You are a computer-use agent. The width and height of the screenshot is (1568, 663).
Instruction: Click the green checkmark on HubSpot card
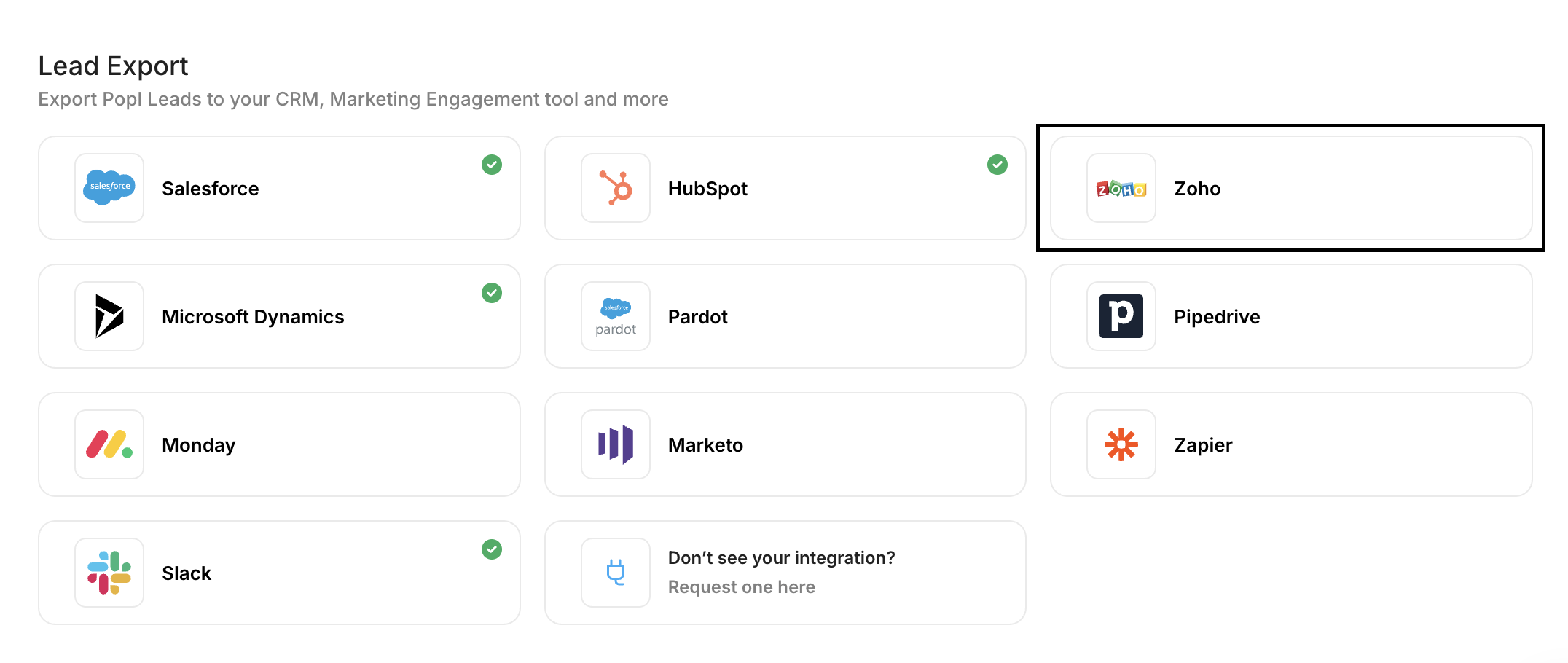[997, 165]
